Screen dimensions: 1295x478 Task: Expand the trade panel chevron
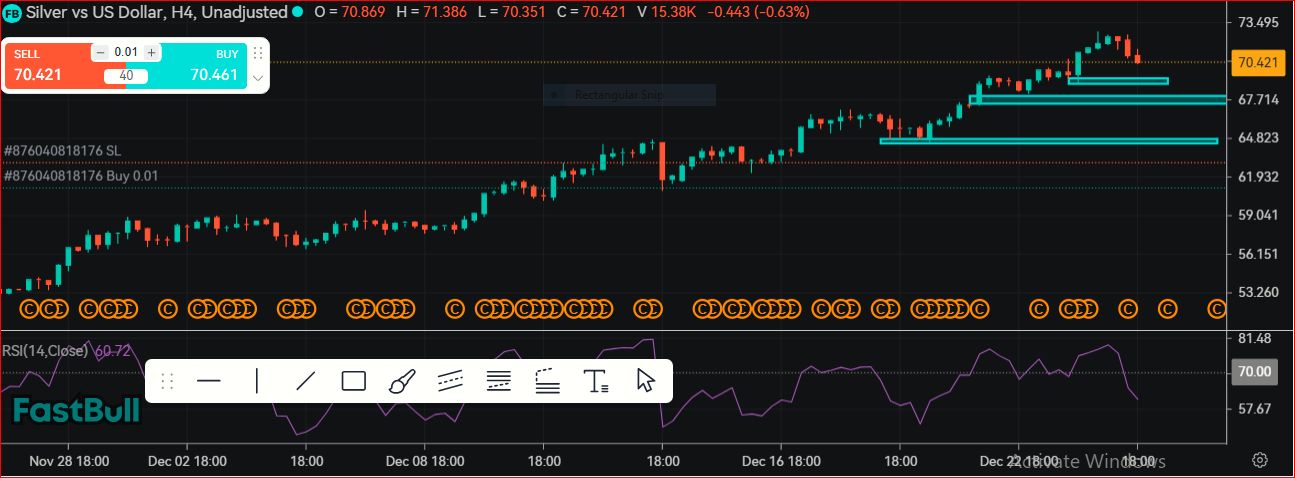pyautogui.click(x=258, y=77)
